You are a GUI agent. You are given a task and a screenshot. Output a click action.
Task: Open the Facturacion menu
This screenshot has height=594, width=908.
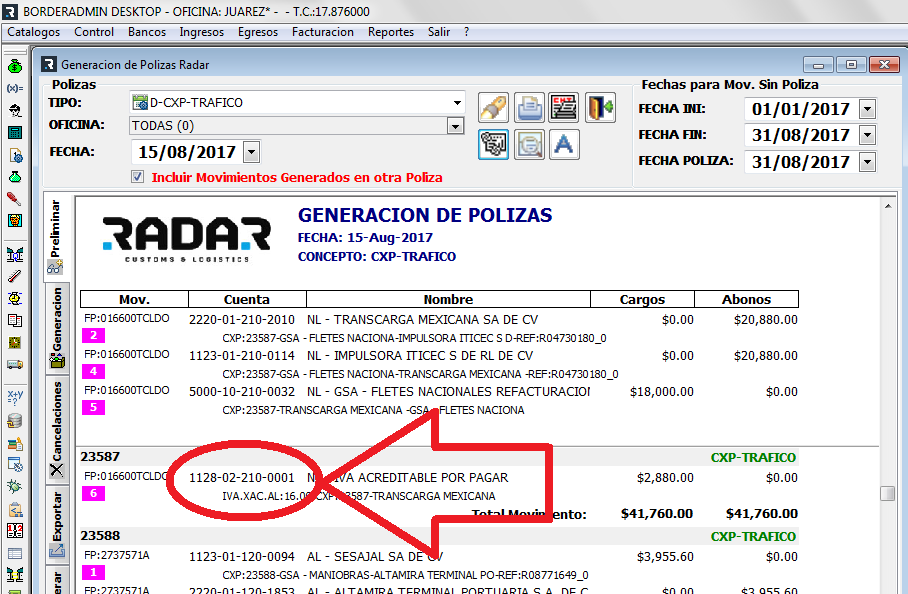click(x=323, y=32)
